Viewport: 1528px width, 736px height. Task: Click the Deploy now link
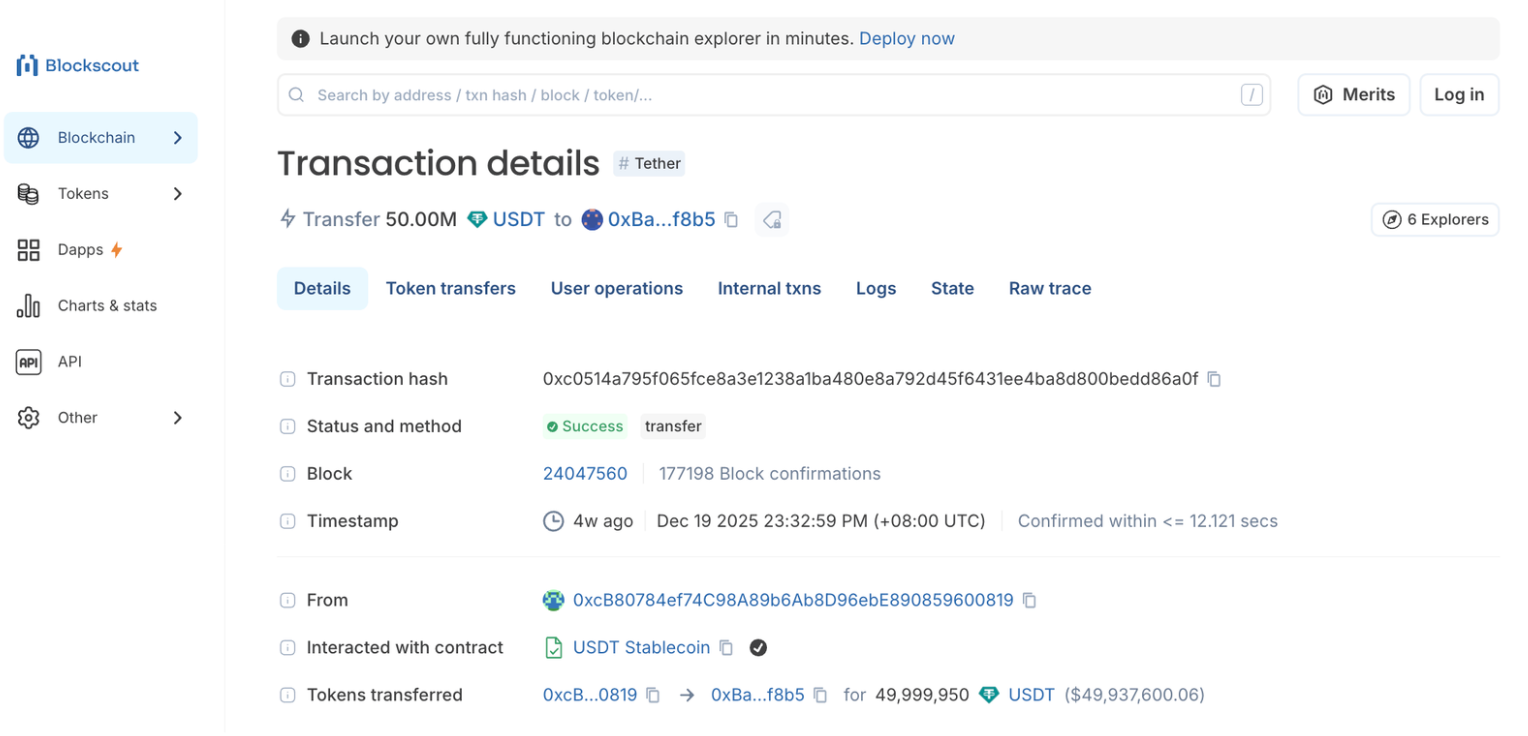[x=906, y=38]
